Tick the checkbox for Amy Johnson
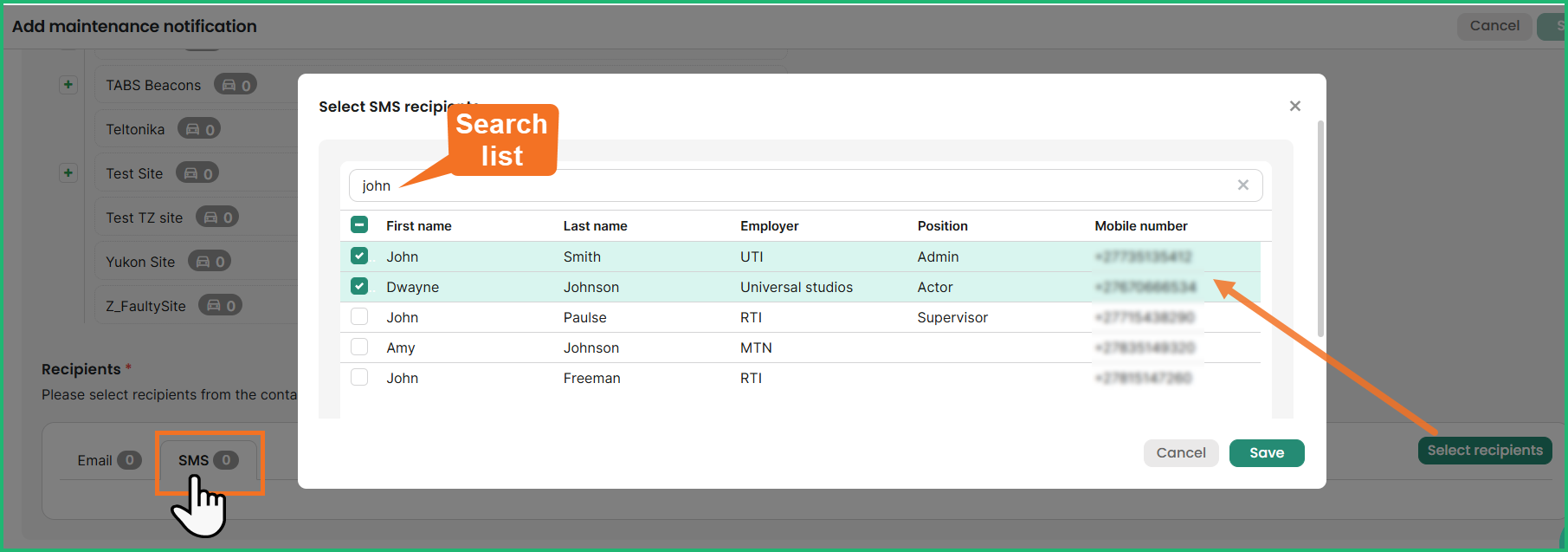This screenshot has width=1568, height=552. pyautogui.click(x=359, y=347)
